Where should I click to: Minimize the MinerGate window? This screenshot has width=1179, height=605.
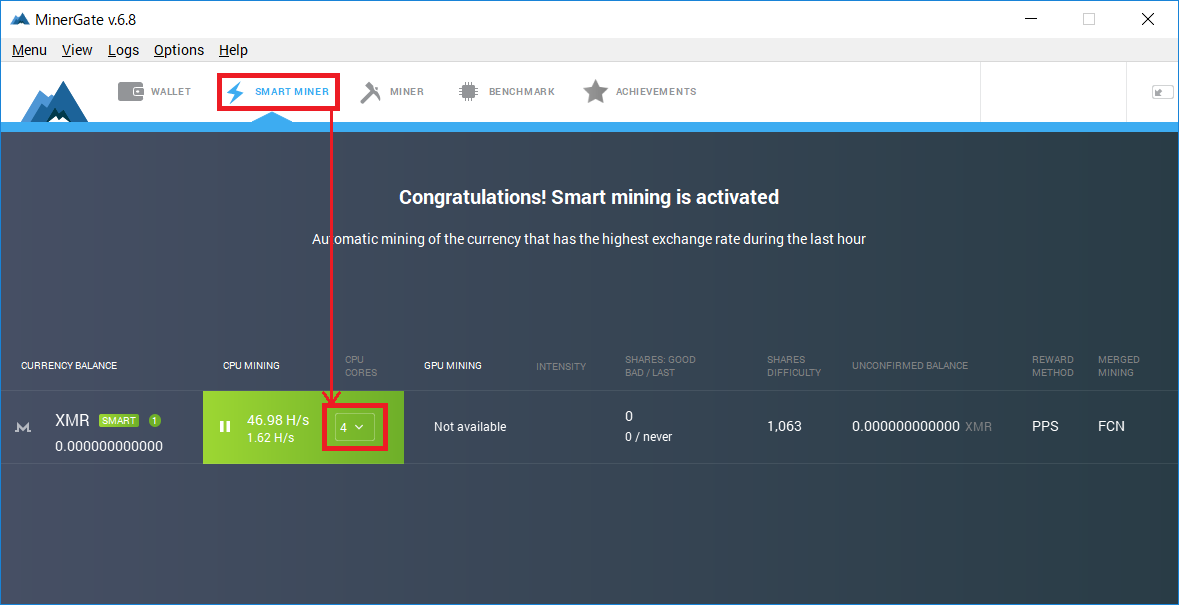point(1030,20)
